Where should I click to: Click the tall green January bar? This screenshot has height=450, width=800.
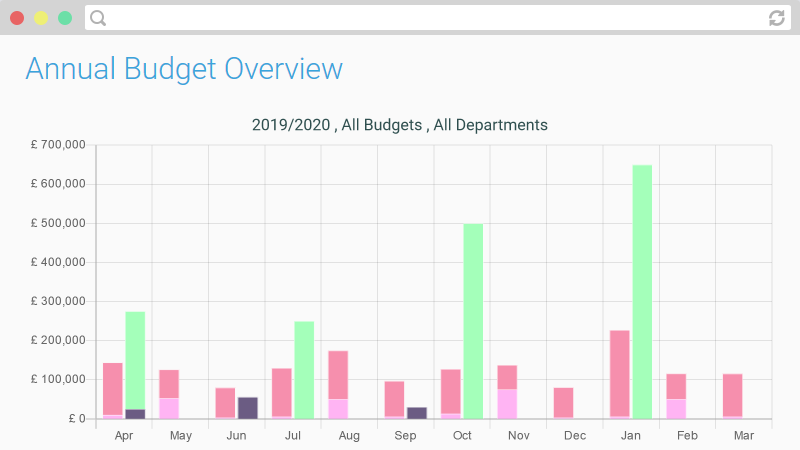point(642,292)
